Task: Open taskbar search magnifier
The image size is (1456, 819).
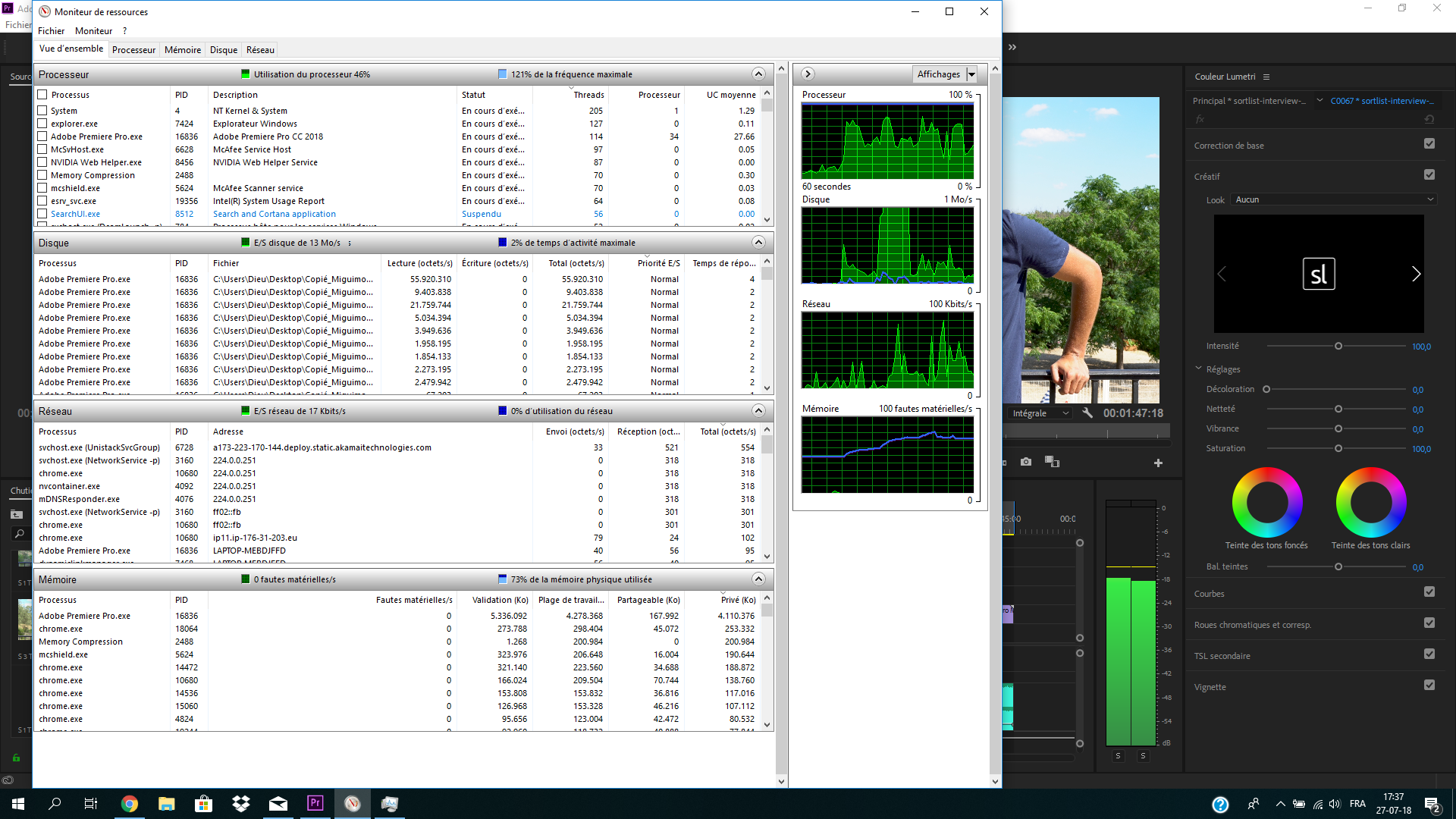Action: tap(55, 804)
